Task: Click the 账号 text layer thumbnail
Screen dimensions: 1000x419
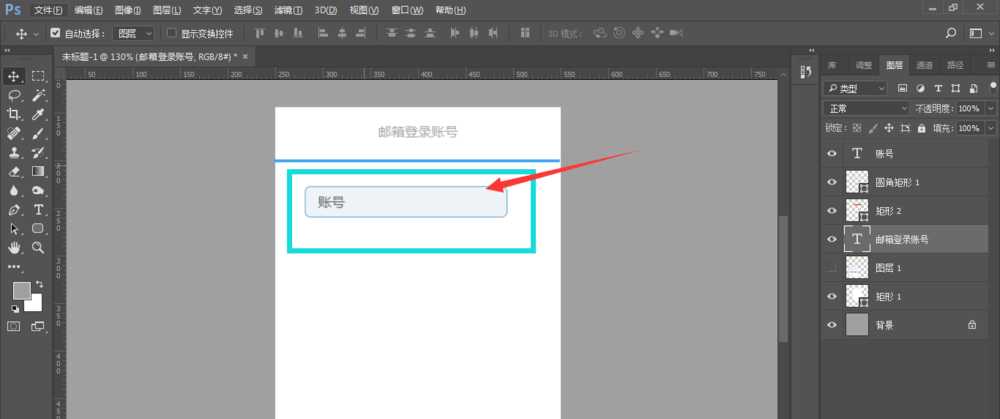Action: (x=857, y=154)
